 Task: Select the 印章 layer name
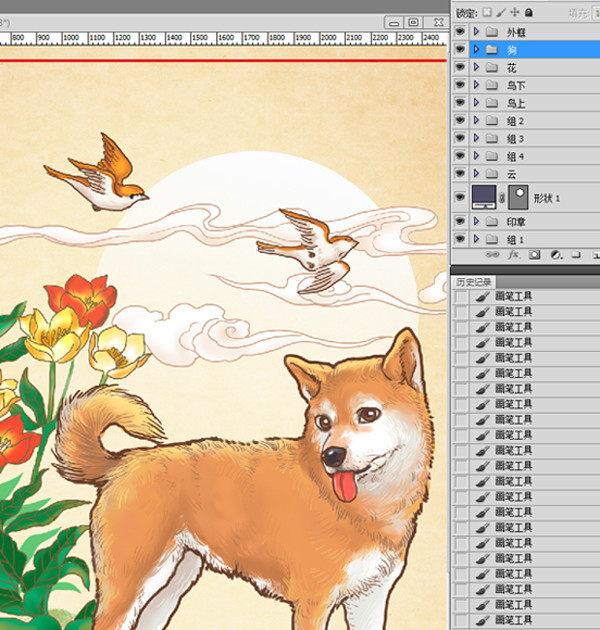pyautogui.click(x=516, y=222)
